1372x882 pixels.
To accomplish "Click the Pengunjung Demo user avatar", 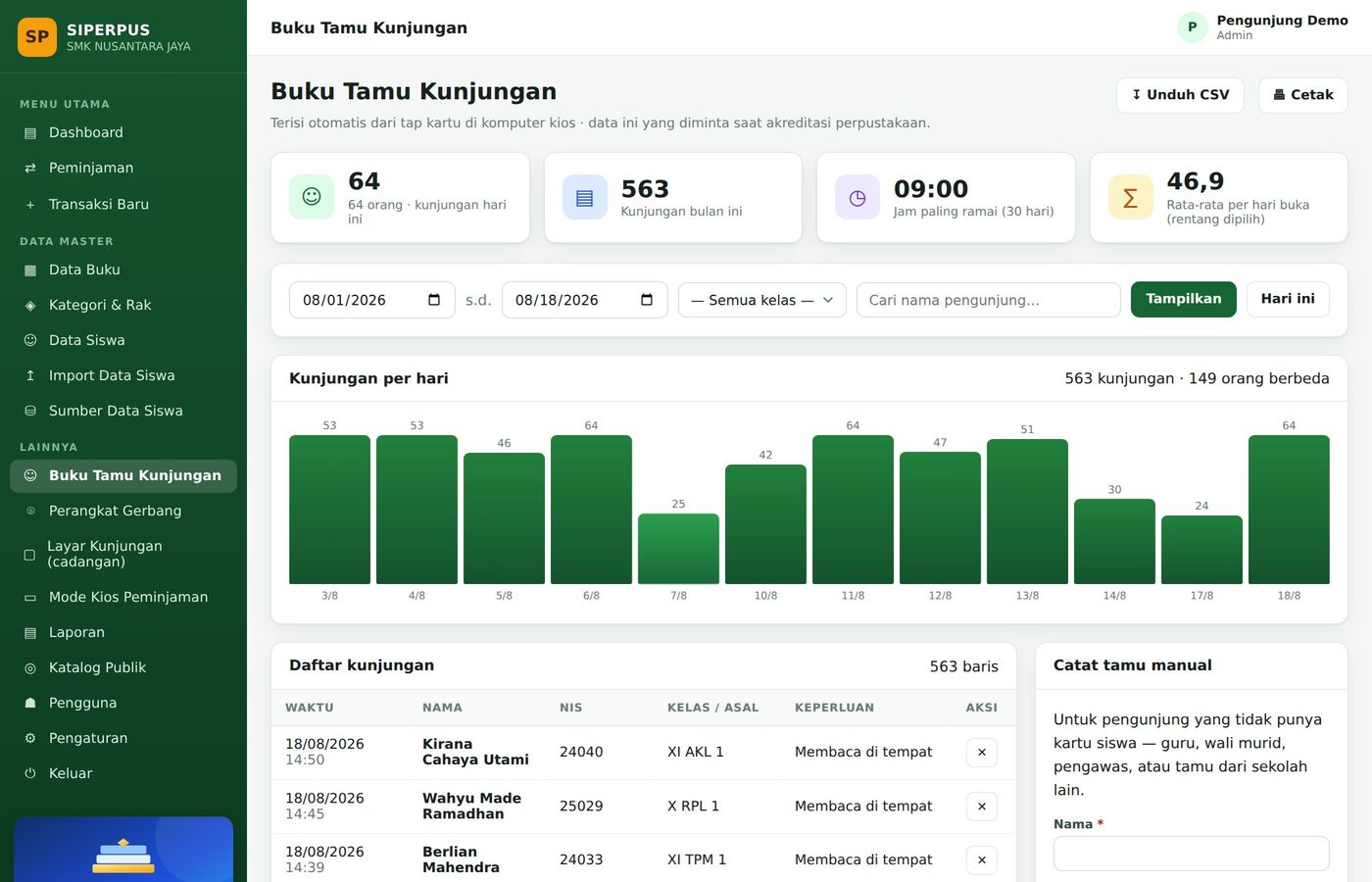I will pos(1192,27).
